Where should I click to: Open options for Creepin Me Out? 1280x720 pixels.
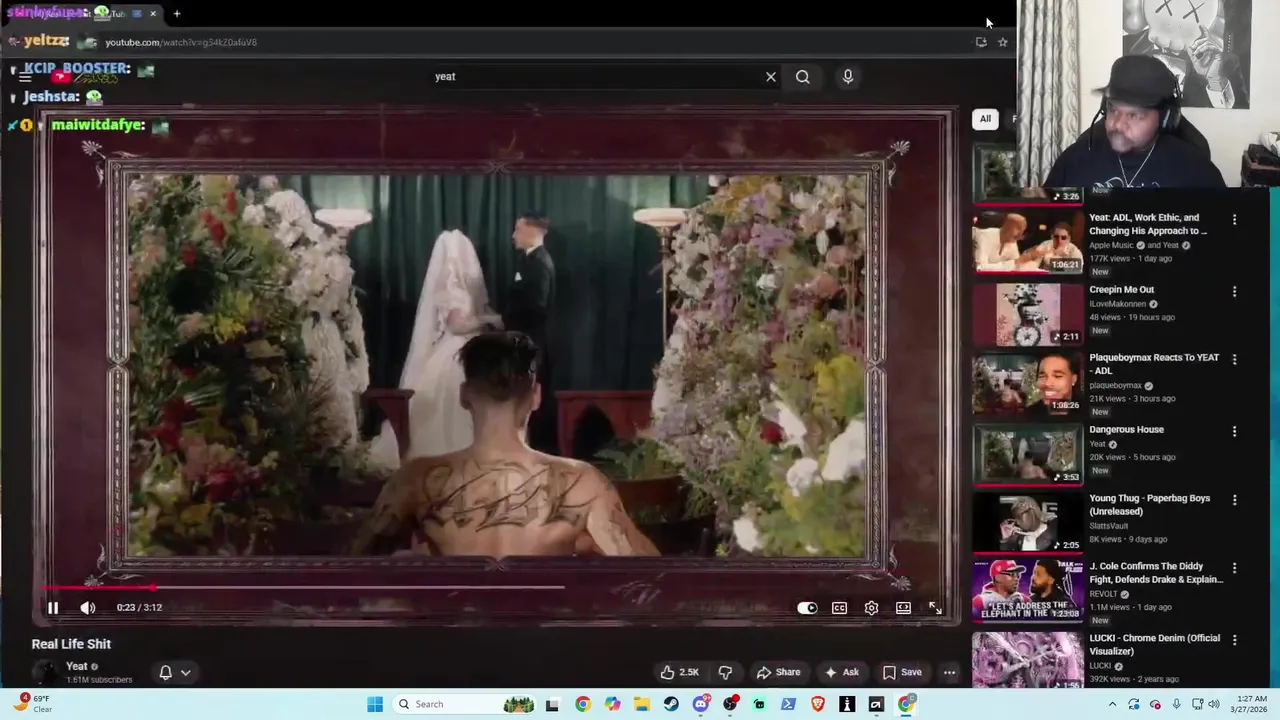(x=1234, y=291)
